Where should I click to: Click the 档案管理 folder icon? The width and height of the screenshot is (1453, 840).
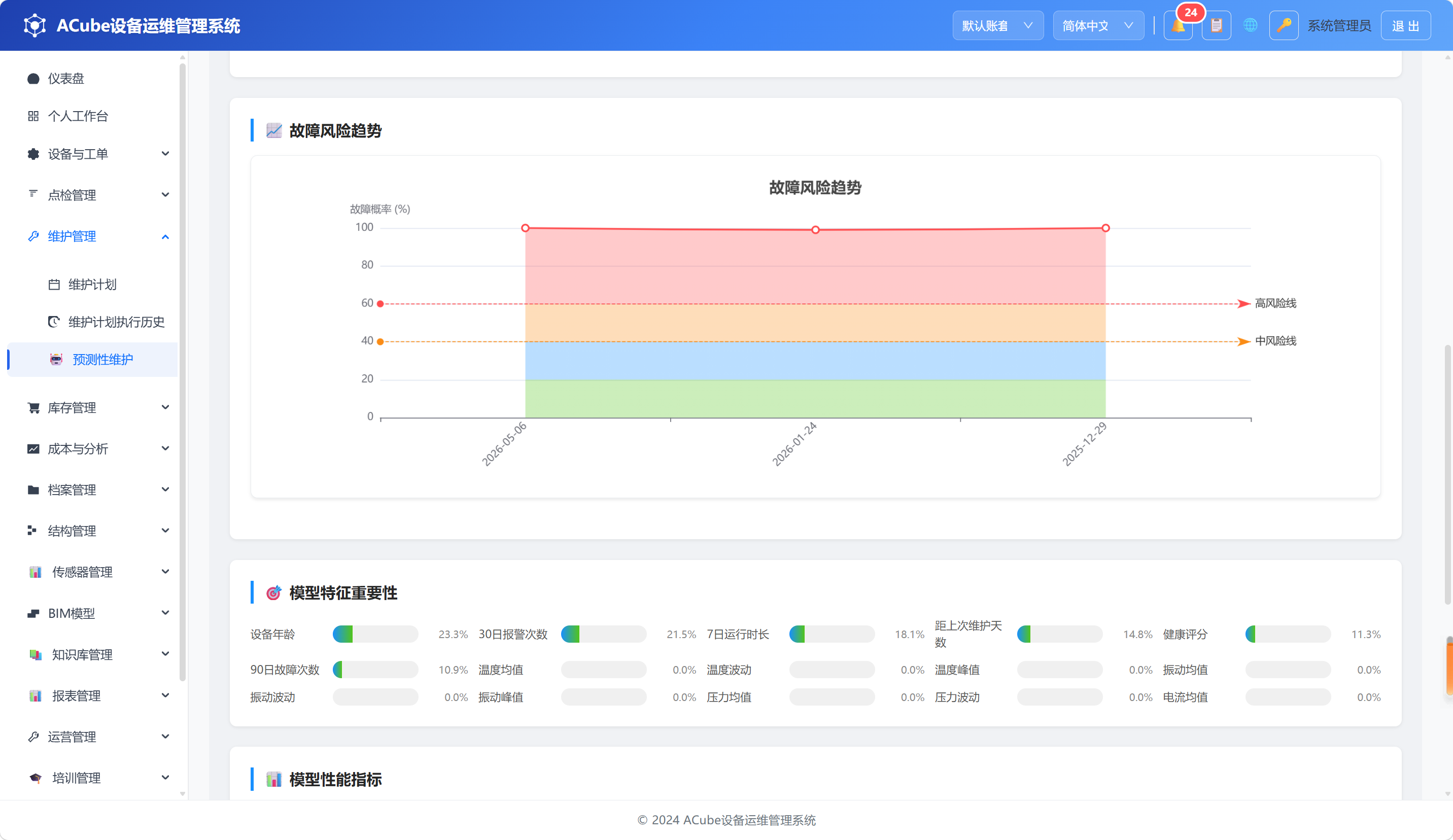click(33, 489)
